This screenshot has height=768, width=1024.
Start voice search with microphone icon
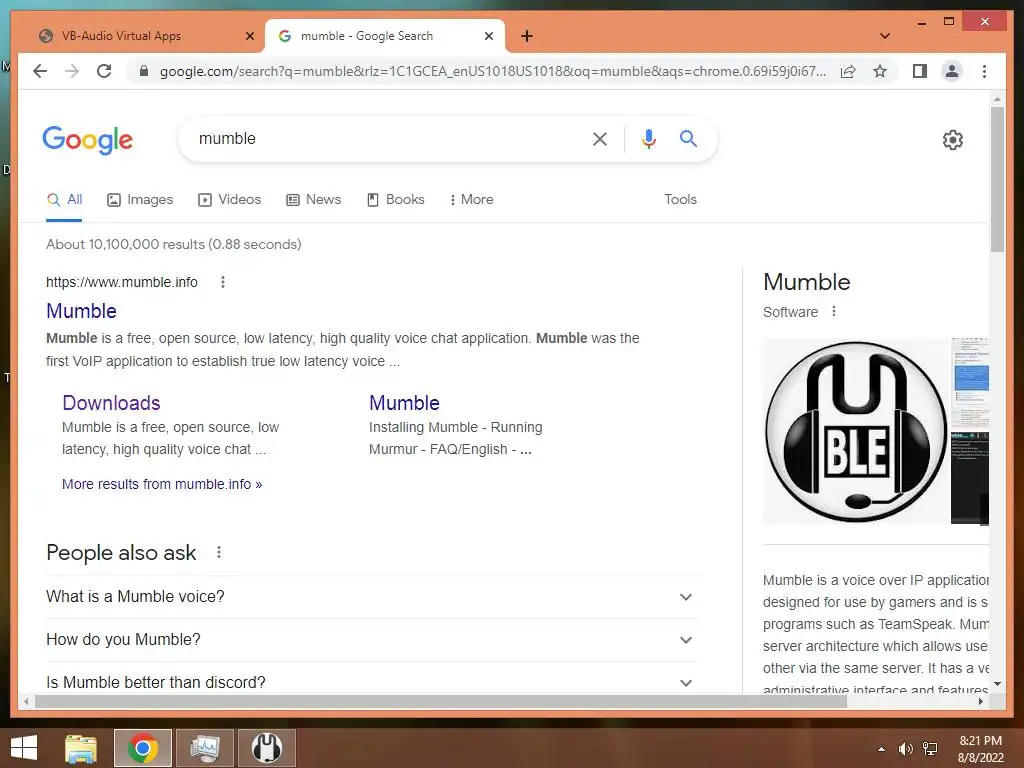click(648, 138)
